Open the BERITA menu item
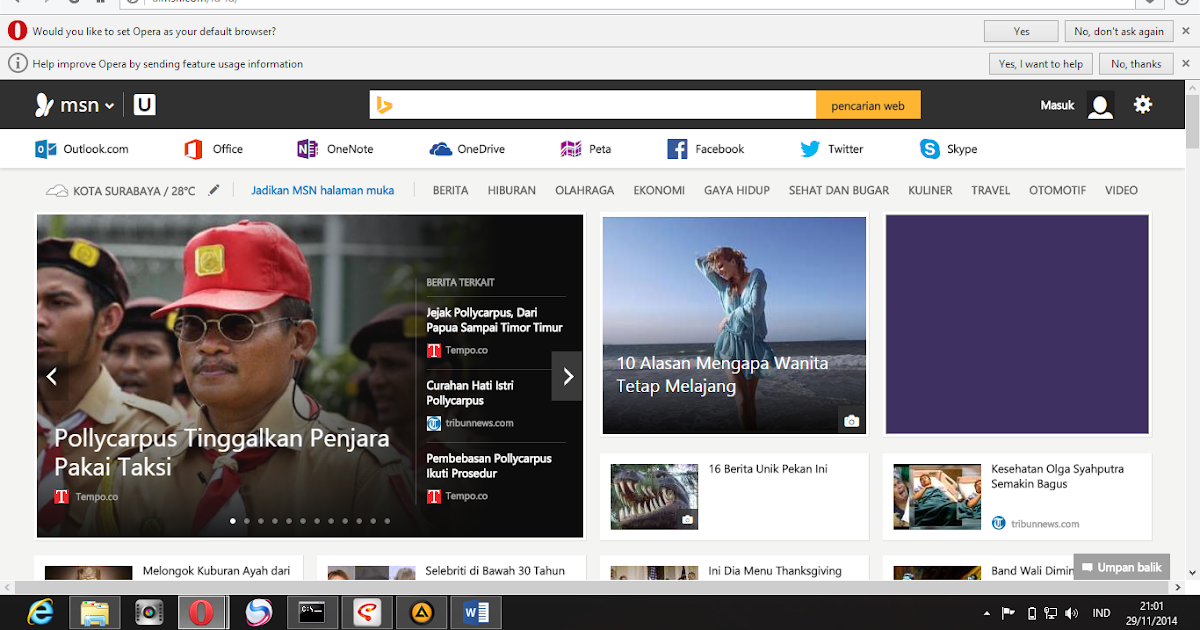 click(450, 190)
